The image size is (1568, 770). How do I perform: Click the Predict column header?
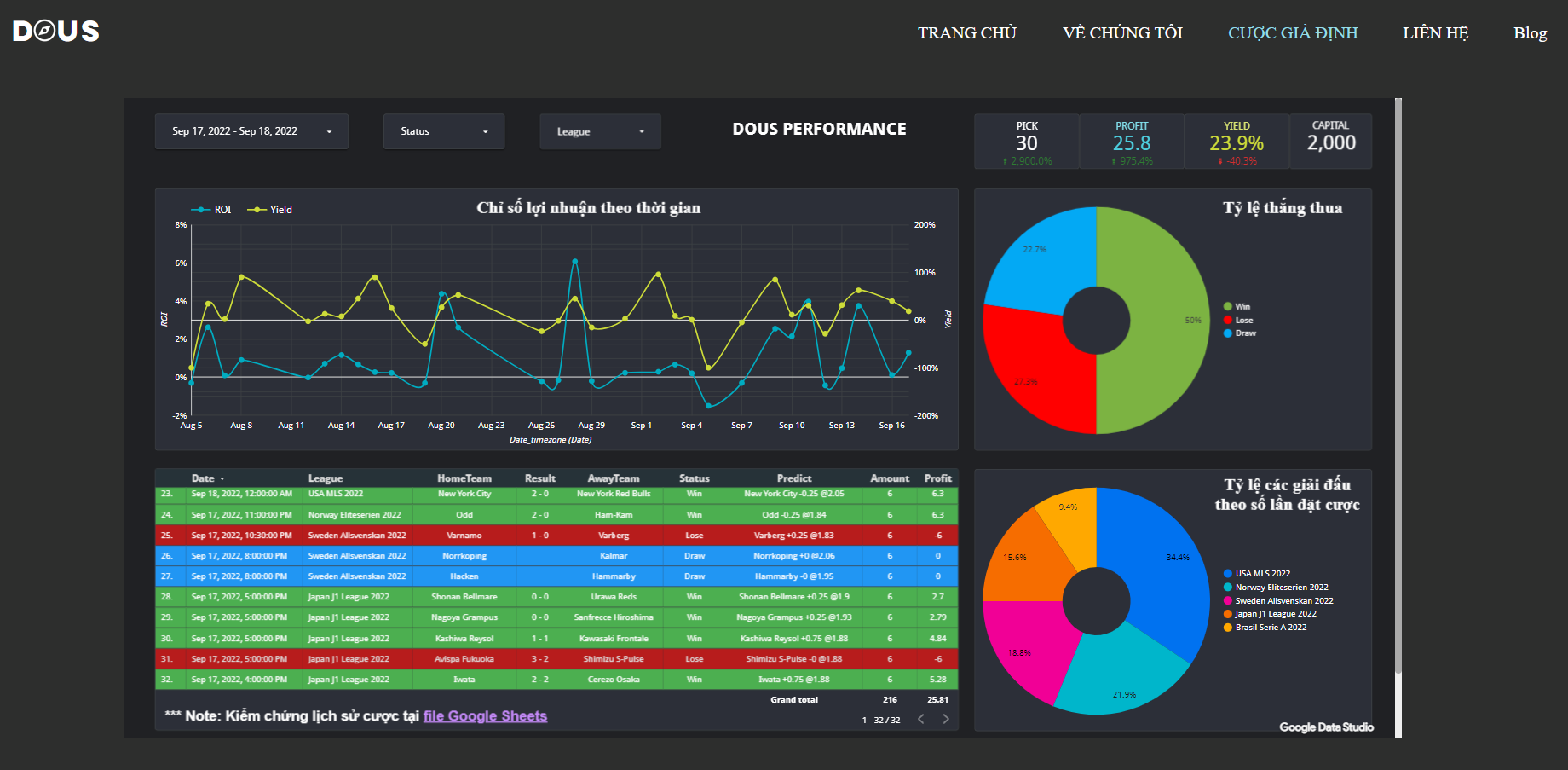coord(794,478)
